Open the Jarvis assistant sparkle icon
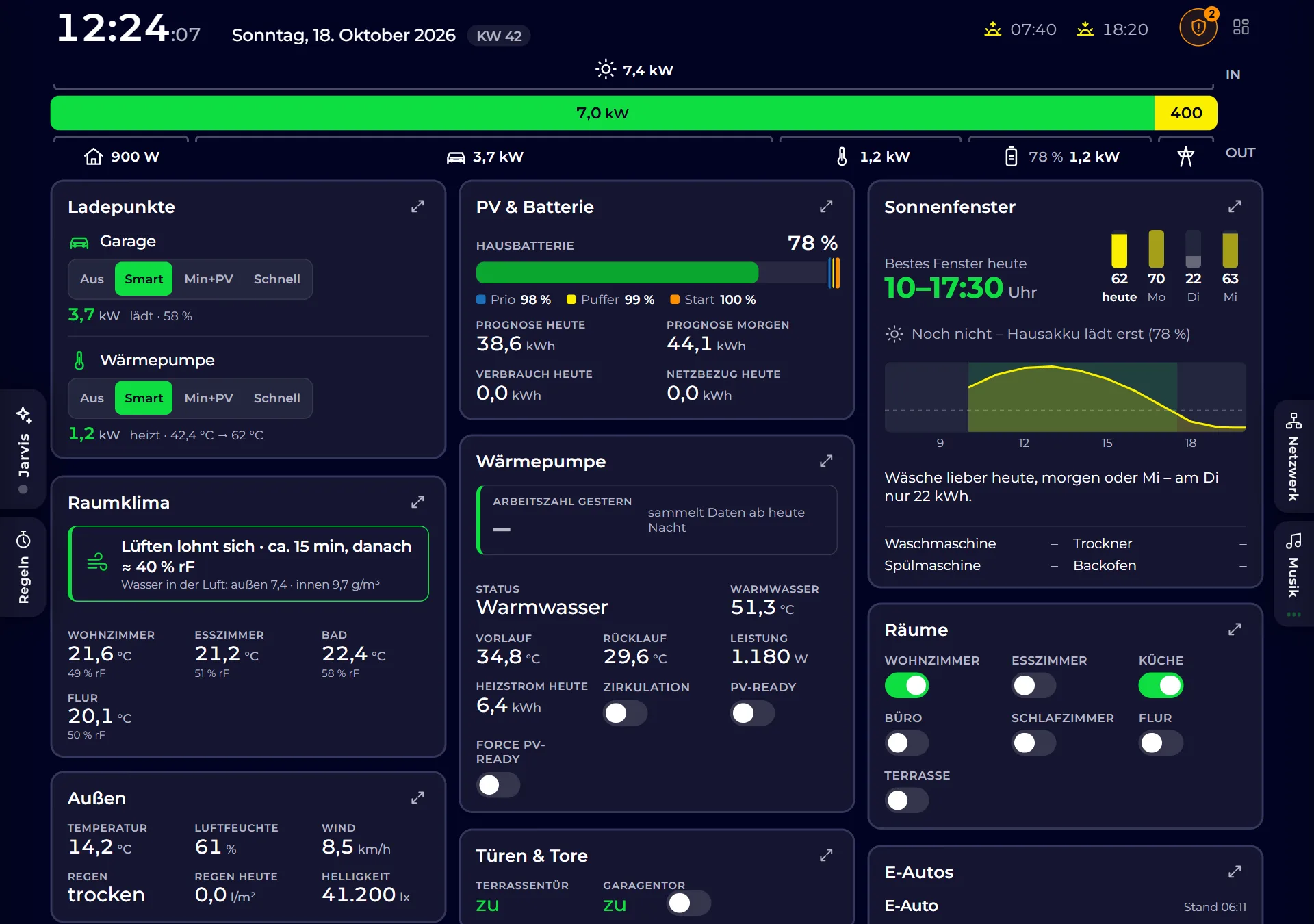The width and height of the screenshot is (1314, 924). (24, 415)
